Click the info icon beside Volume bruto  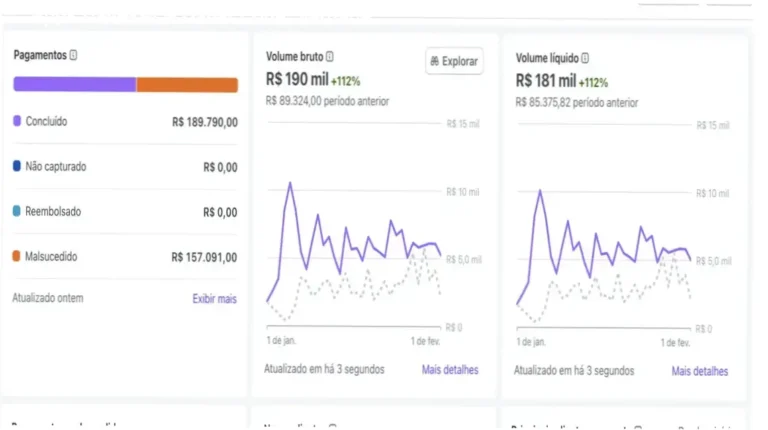click(x=330, y=56)
